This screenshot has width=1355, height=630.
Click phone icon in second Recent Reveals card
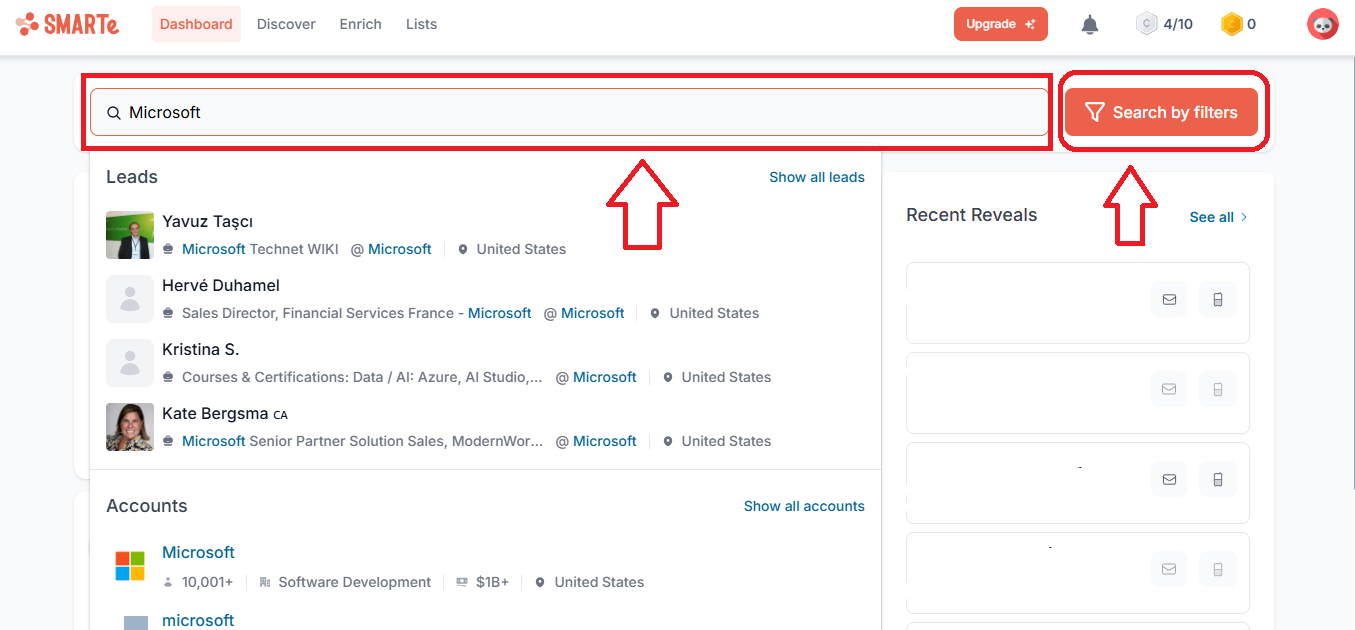(x=1217, y=389)
